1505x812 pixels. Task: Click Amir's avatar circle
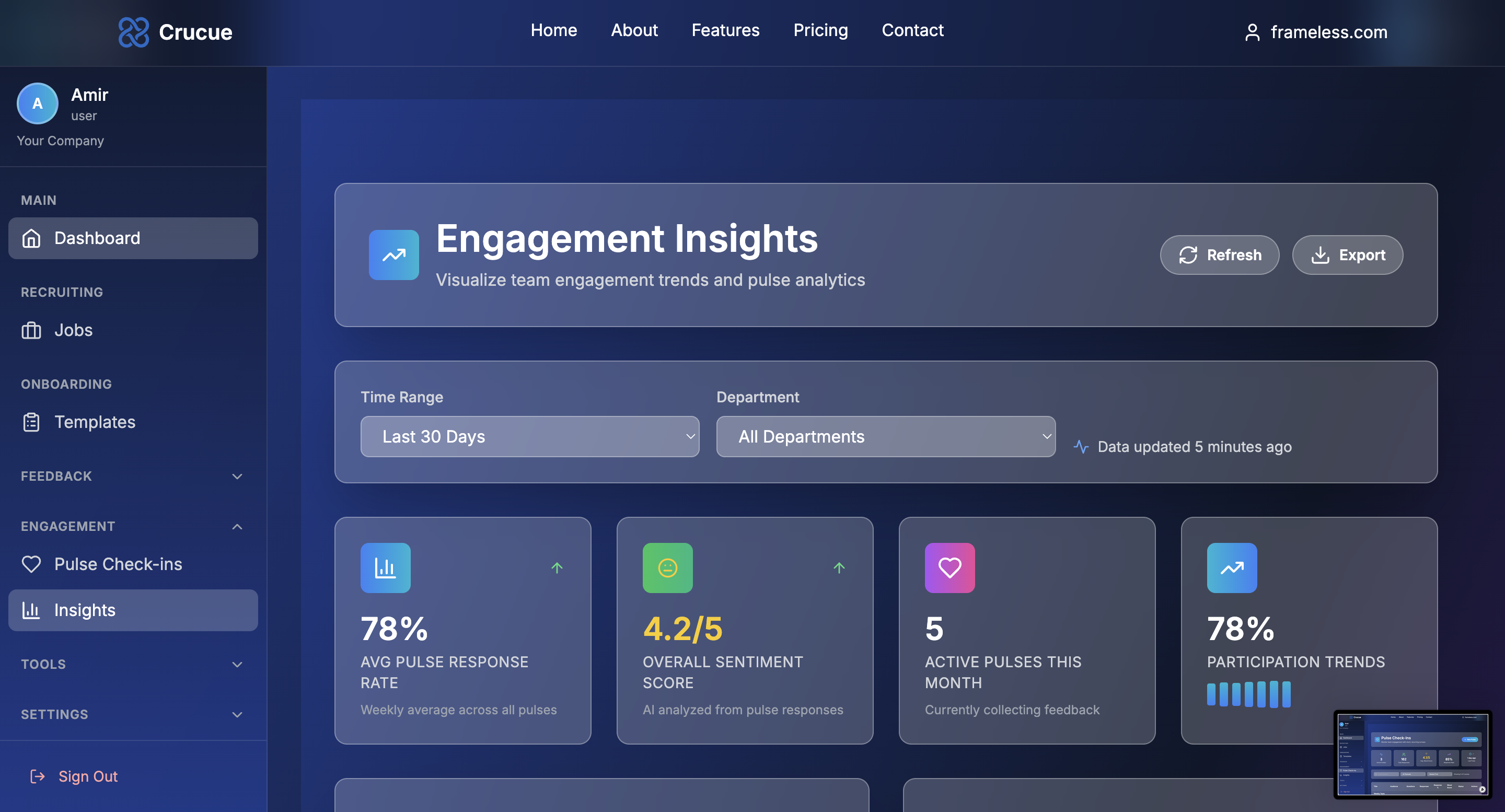point(38,103)
